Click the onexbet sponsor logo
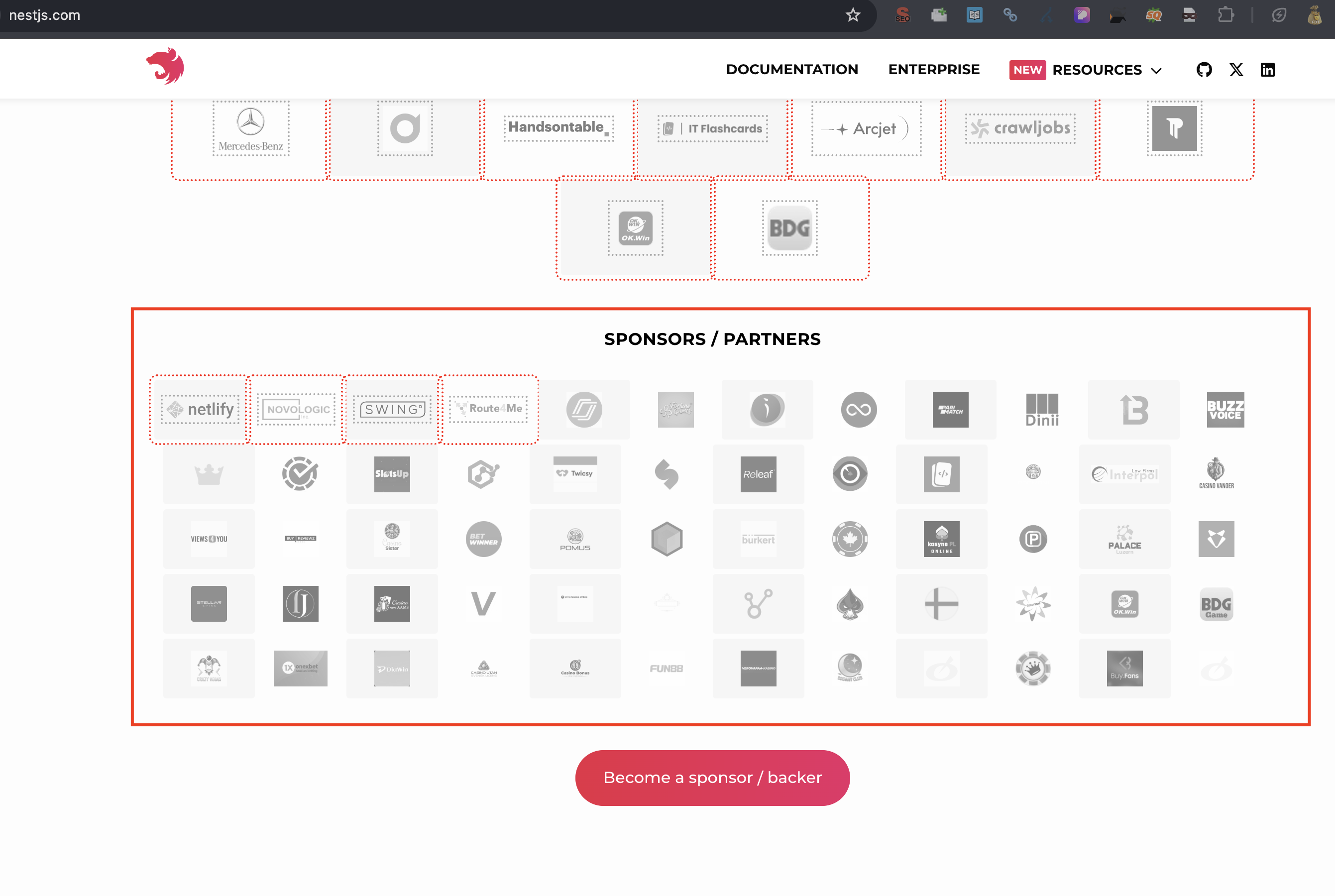 301,668
